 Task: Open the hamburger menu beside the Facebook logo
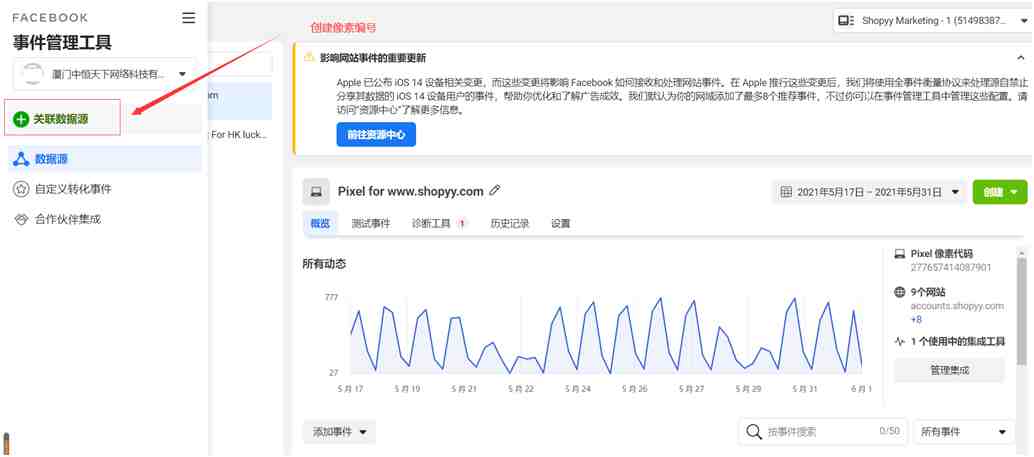[189, 18]
